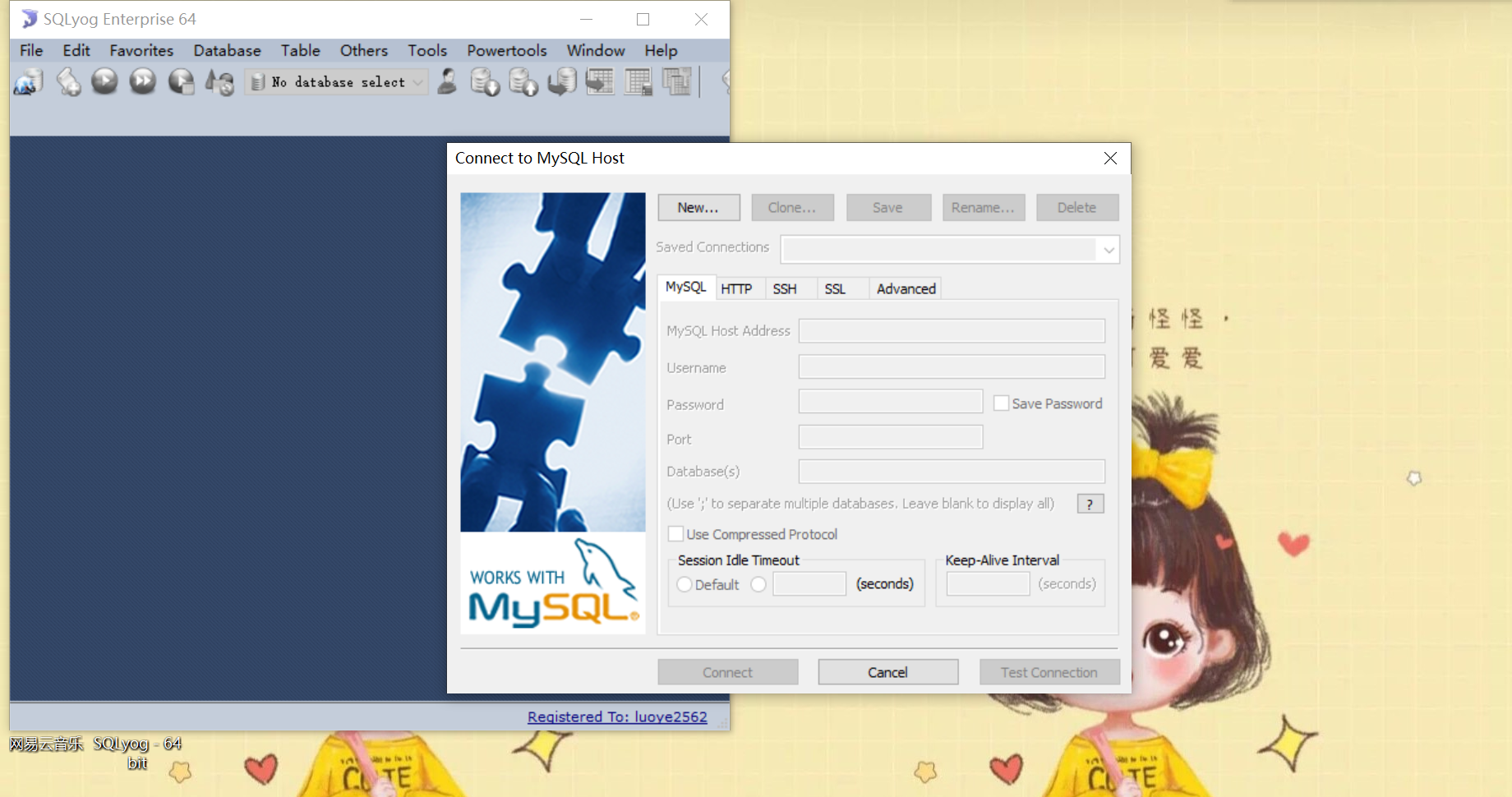
Task: Maximize the SQLyog Enterprise window
Action: point(643,19)
